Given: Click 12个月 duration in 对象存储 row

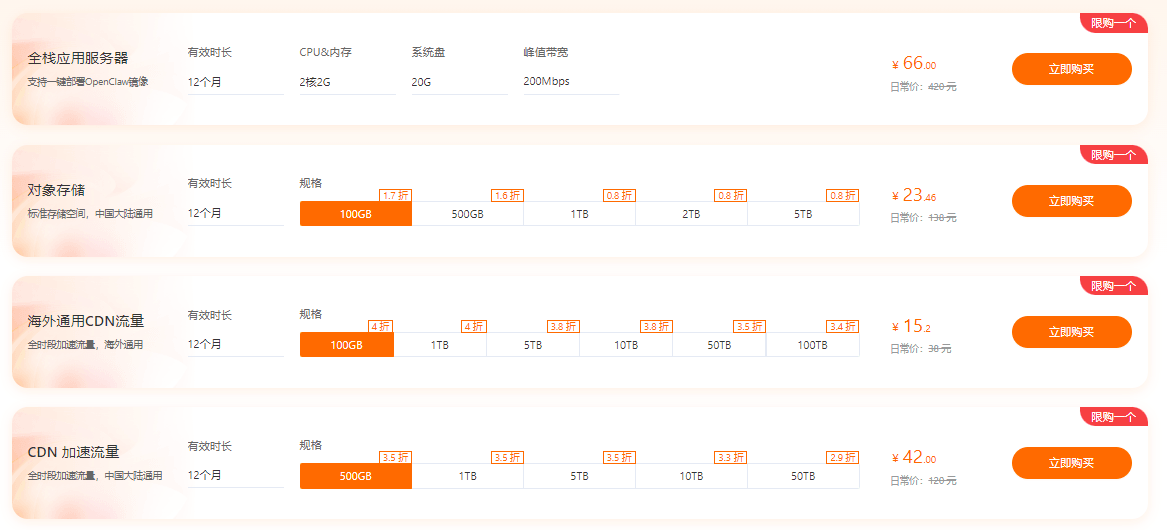Looking at the screenshot, I should 205,213.
